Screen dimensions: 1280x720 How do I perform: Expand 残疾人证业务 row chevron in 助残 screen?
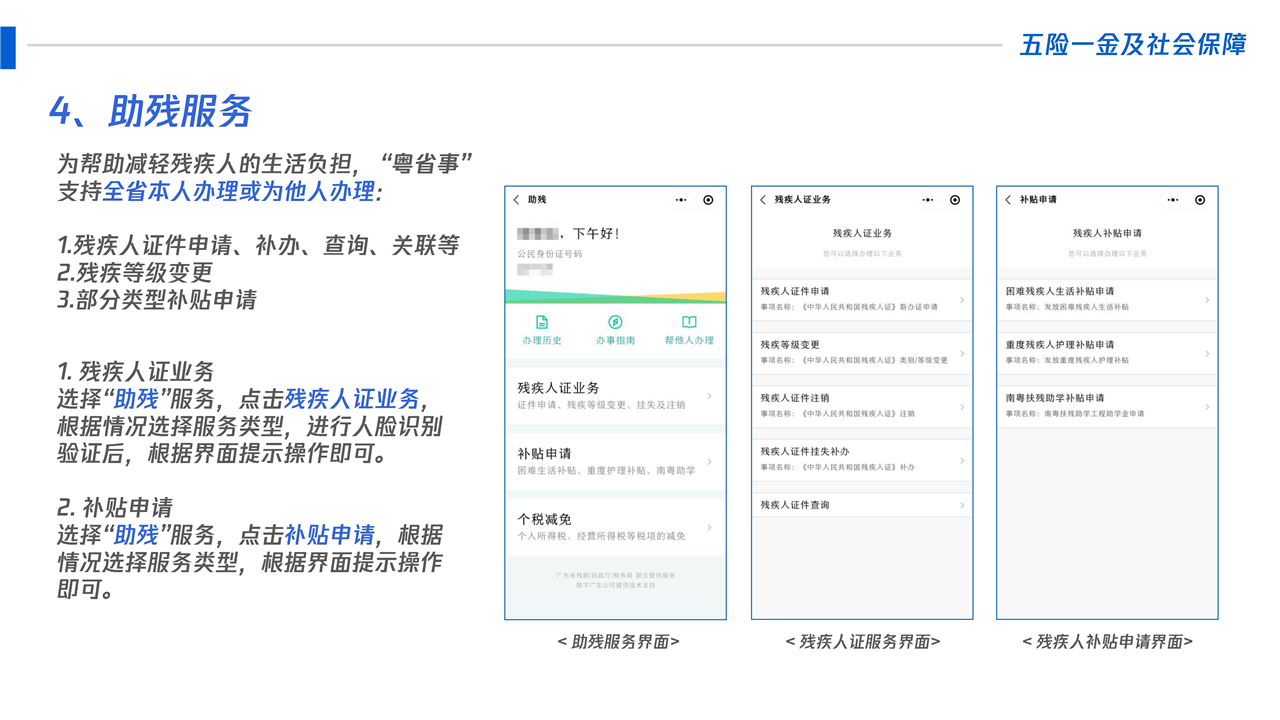[710, 396]
